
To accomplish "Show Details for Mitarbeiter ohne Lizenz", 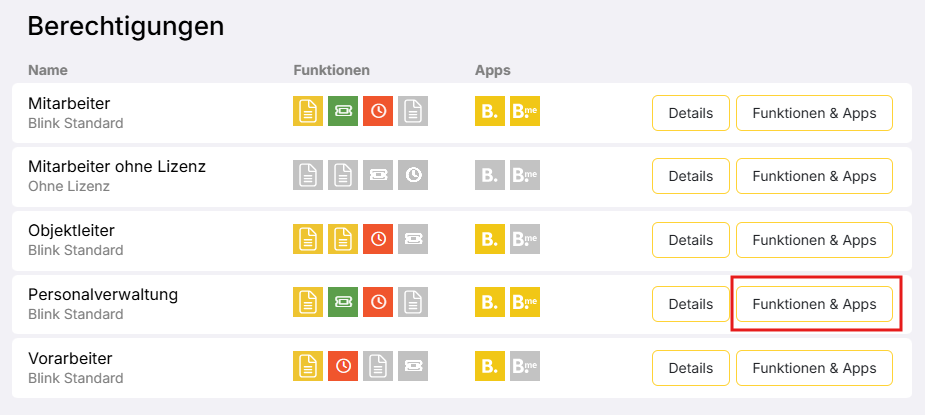I will pos(690,176).
